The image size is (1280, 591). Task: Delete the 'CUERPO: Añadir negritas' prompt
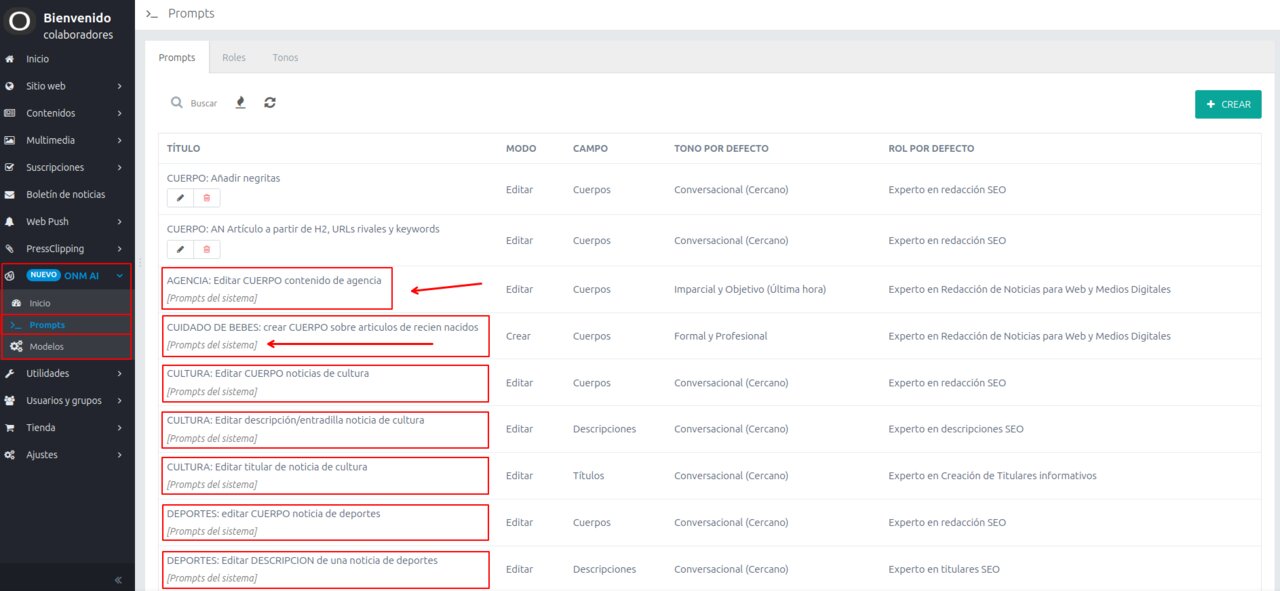pyautogui.click(x=207, y=198)
